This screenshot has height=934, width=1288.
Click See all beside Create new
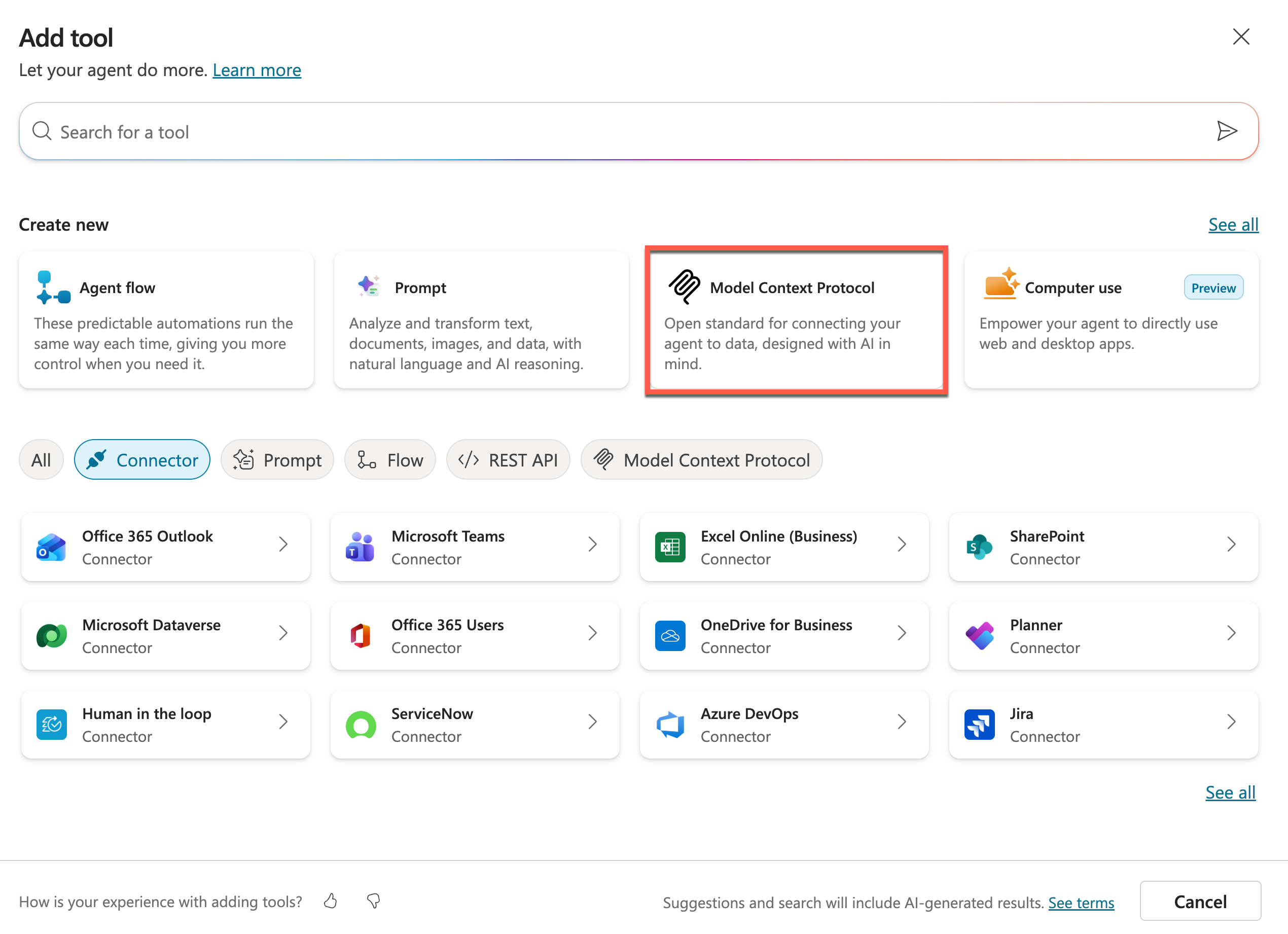[x=1233, y=225]
